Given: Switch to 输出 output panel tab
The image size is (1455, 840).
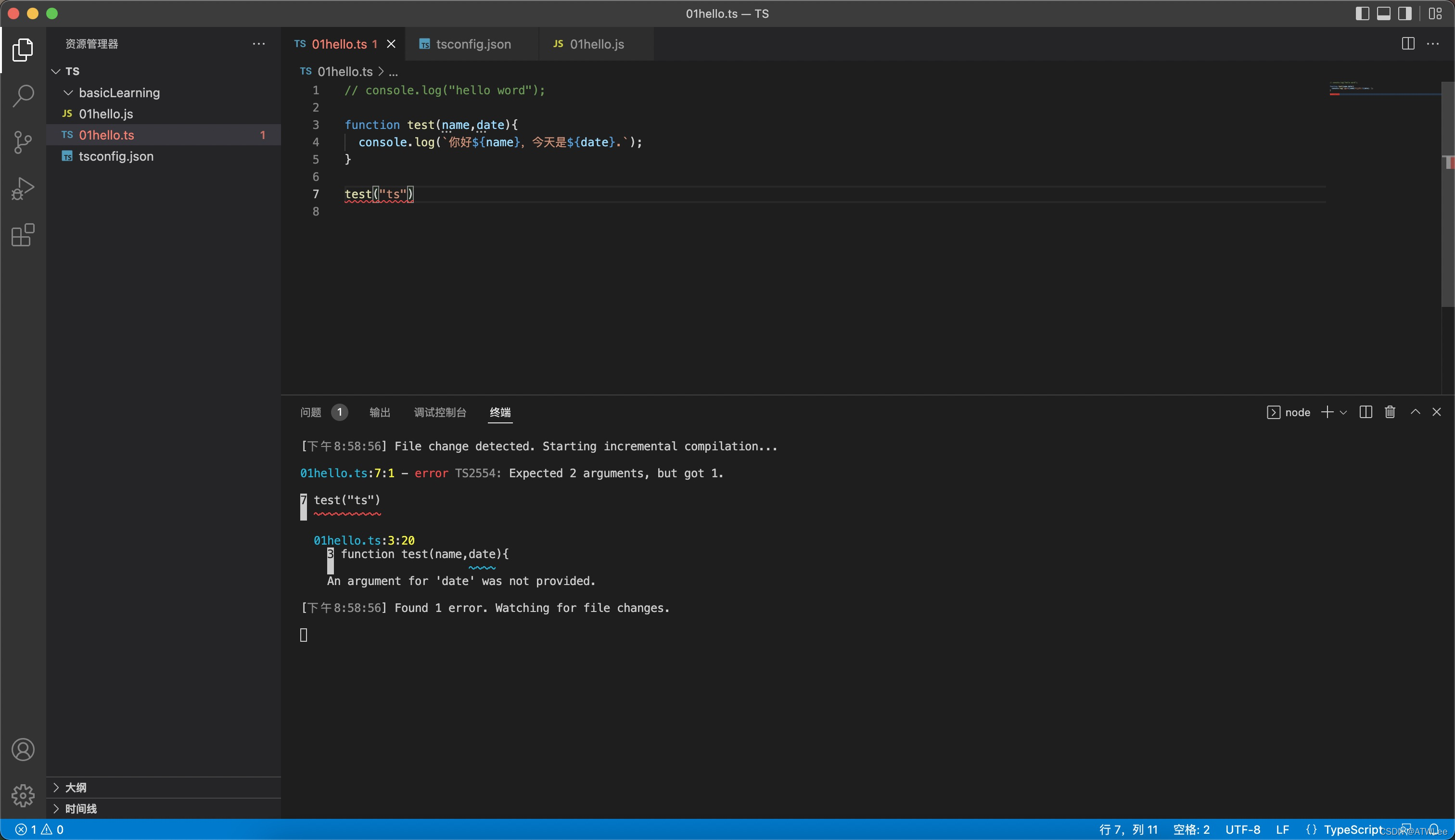Looking at the screenshot, I should (x=380, y=412).
